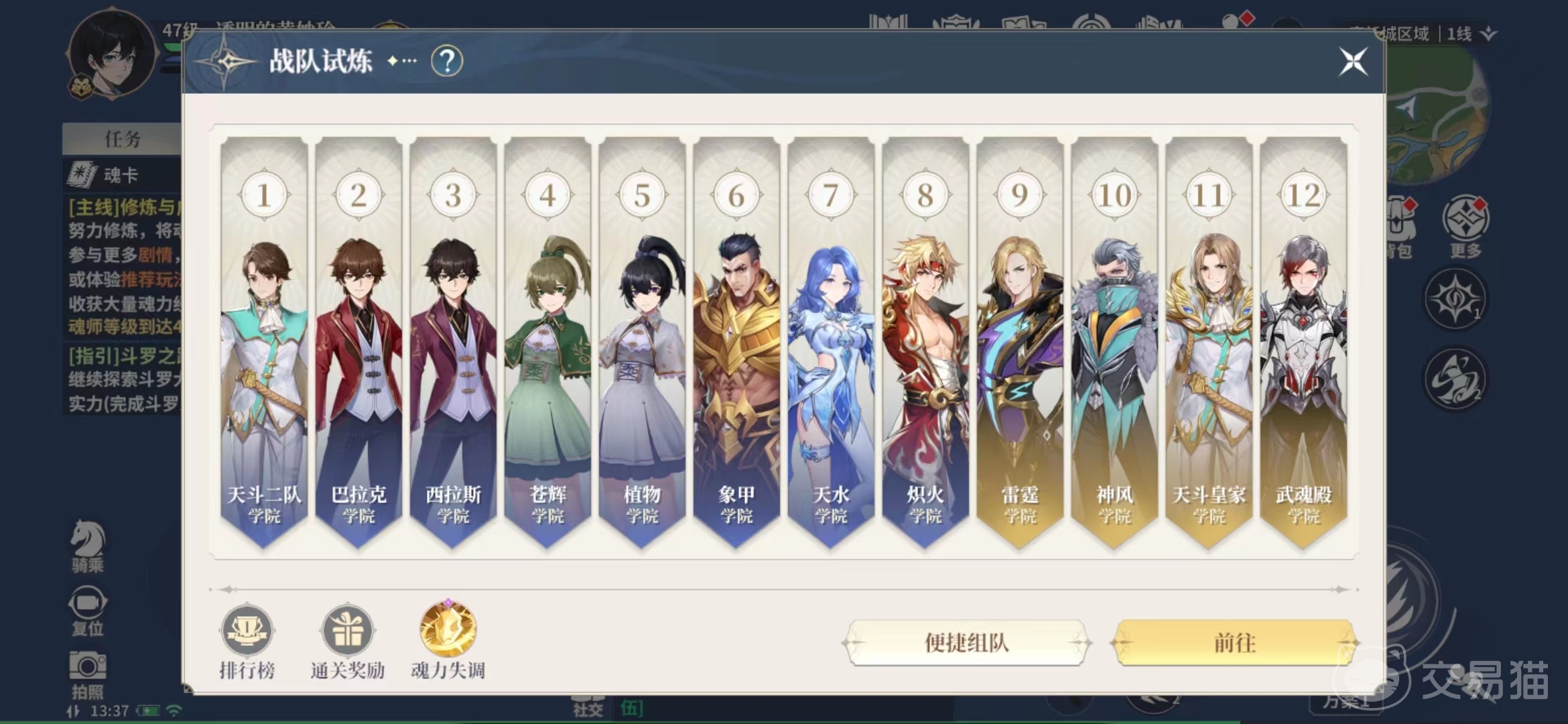Click the player avatar portrait

click(111, 55)
